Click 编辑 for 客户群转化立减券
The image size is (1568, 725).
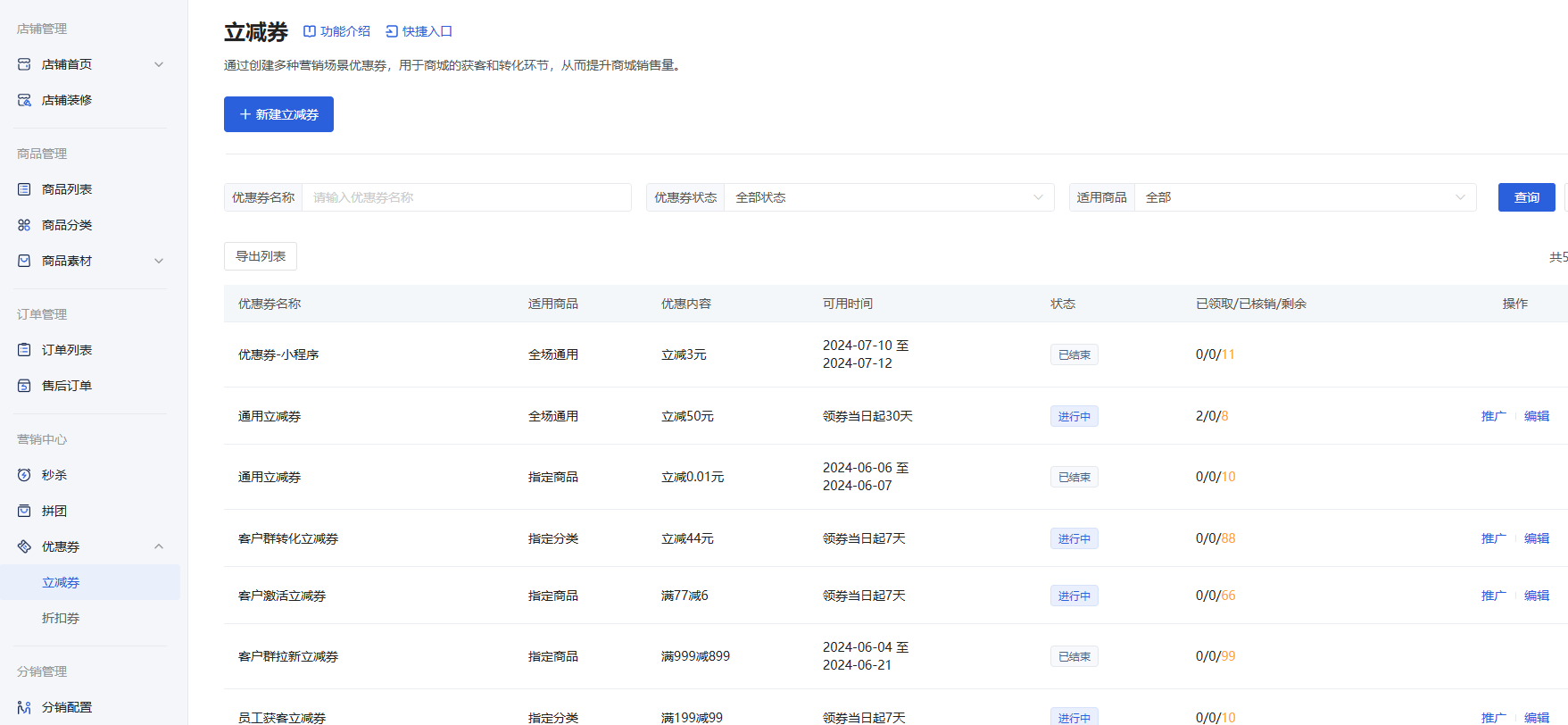[1537, 538]
